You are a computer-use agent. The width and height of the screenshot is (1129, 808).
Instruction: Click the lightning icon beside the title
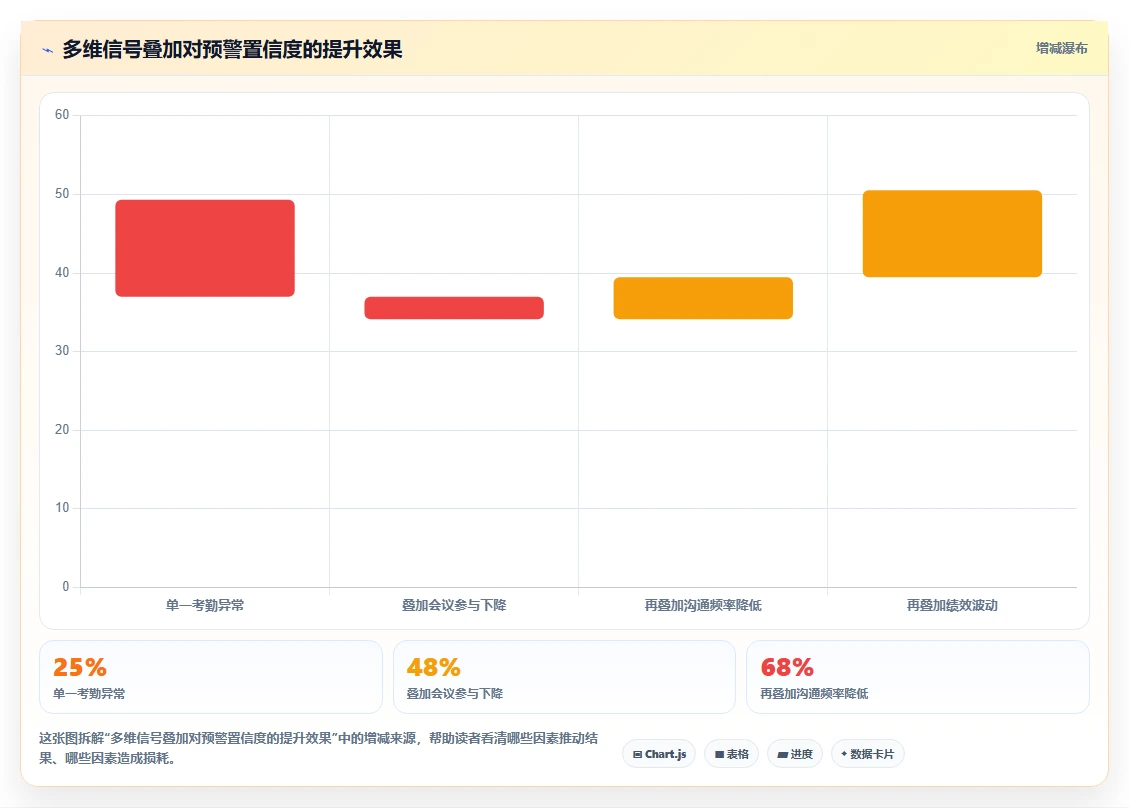tap(48, 50)
